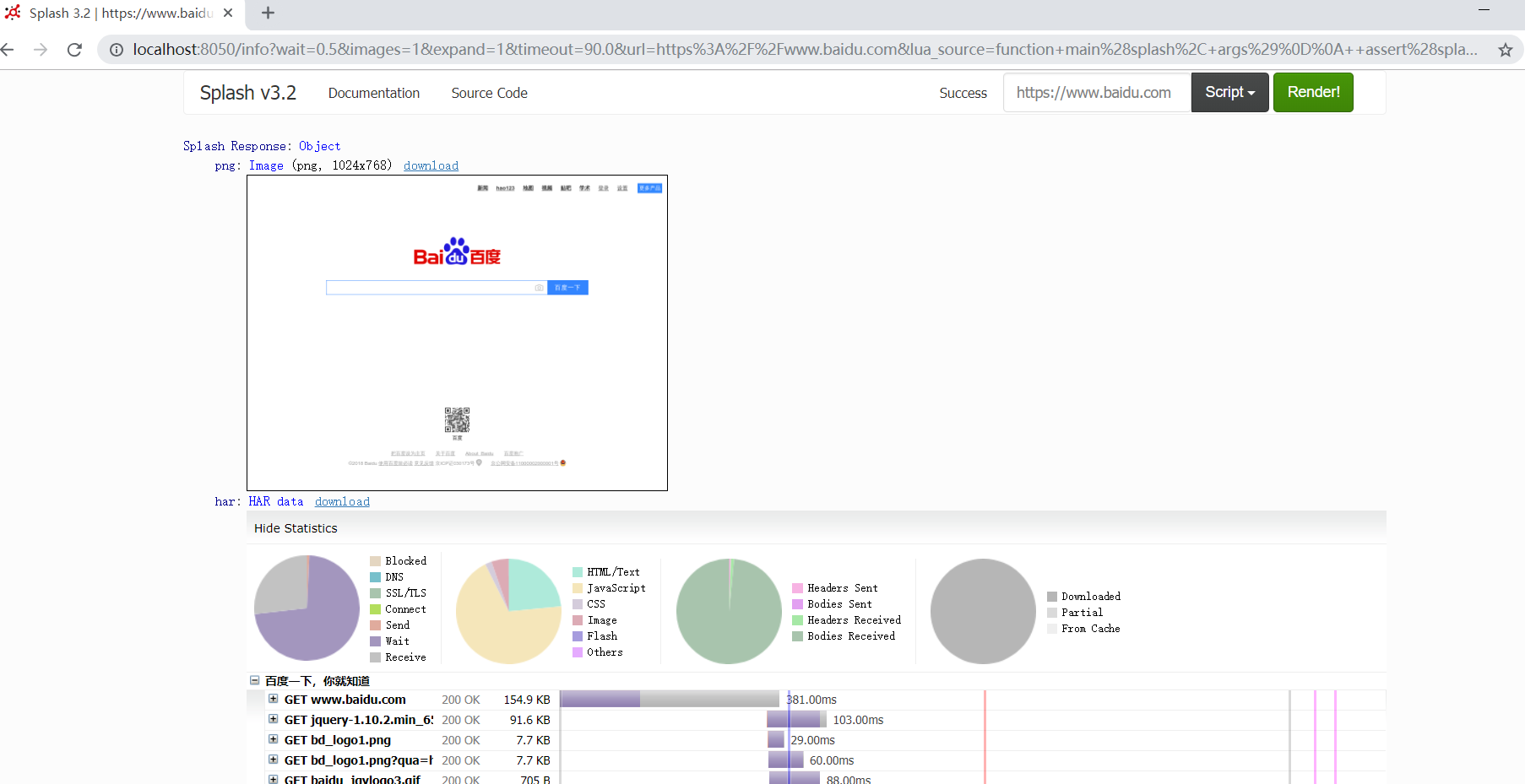Click Hide Statistics toggle label
1525x784 pixels.
pos(296,528)
